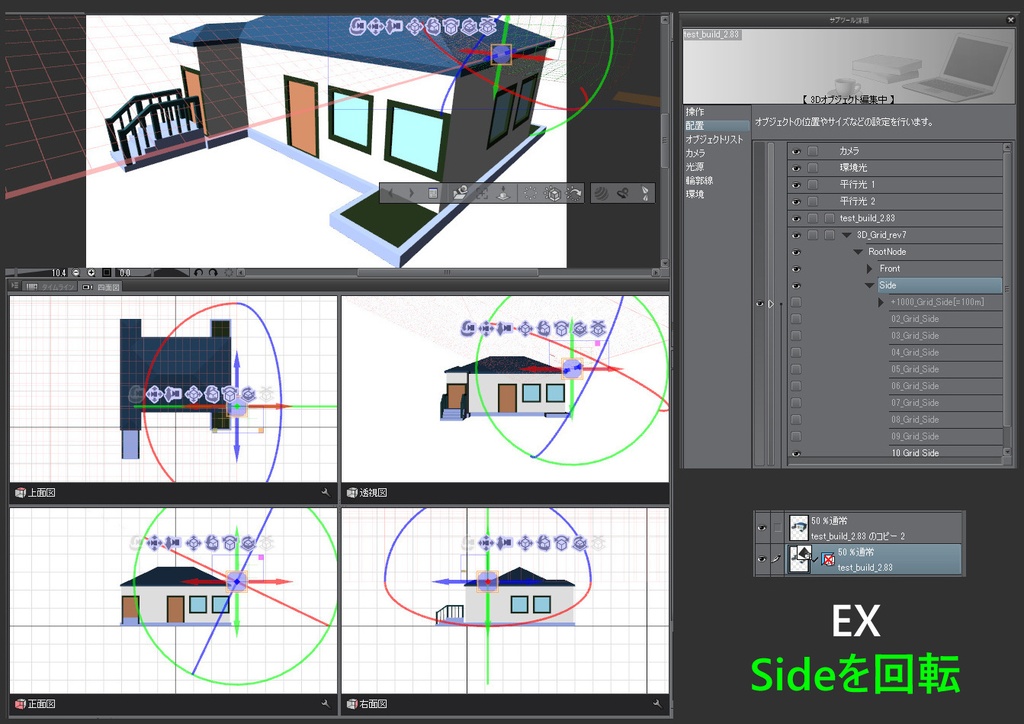Switch to the タイムライン tab

pyautogui.click(x=57, y=286)
